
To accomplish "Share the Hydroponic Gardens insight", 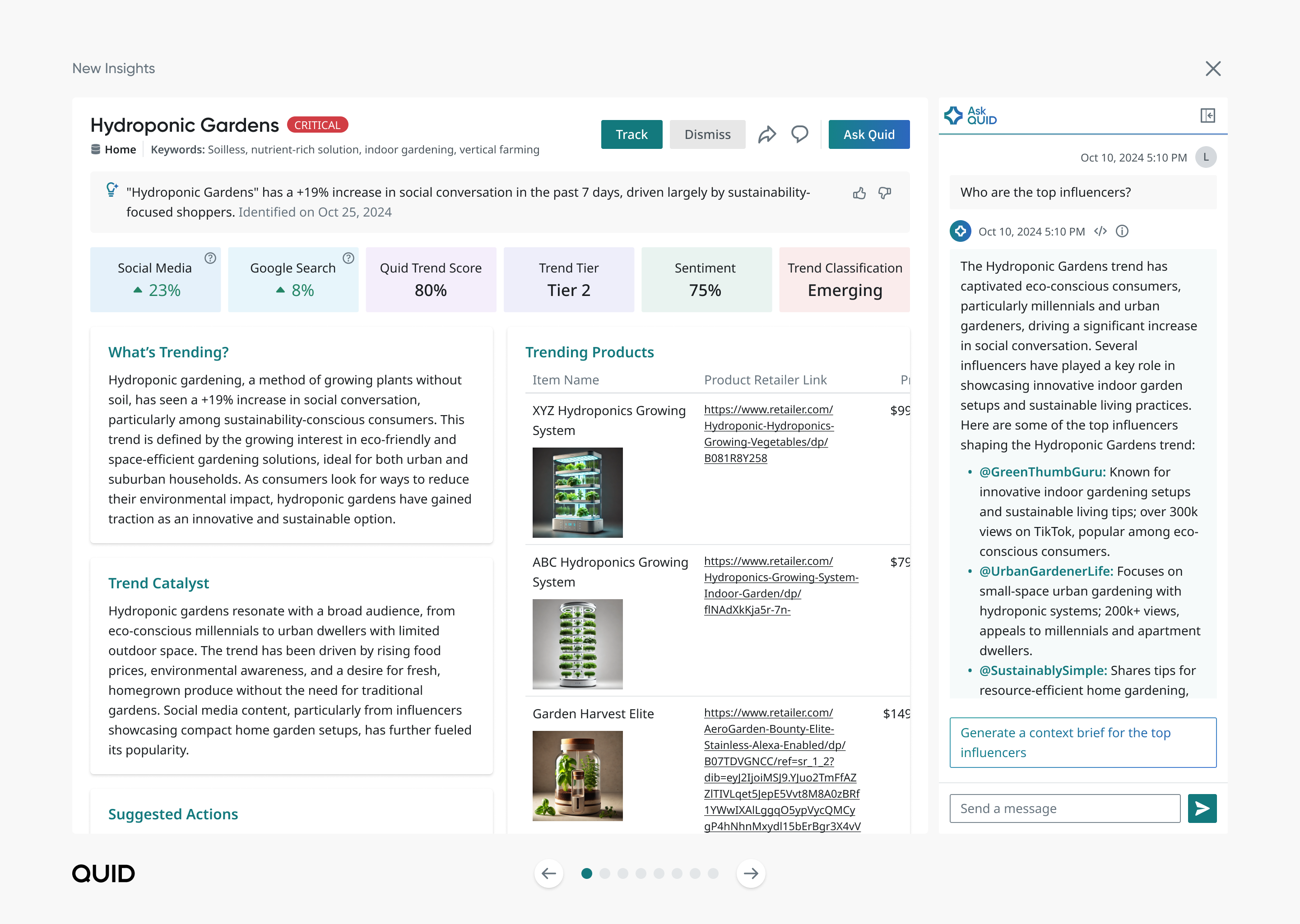I will coord(768,134).
